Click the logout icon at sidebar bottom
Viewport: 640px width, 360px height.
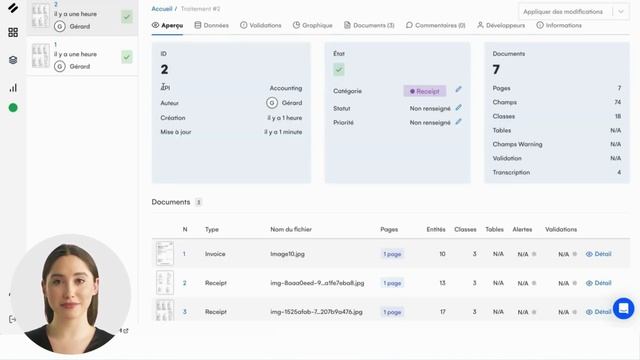click(12, 319)
